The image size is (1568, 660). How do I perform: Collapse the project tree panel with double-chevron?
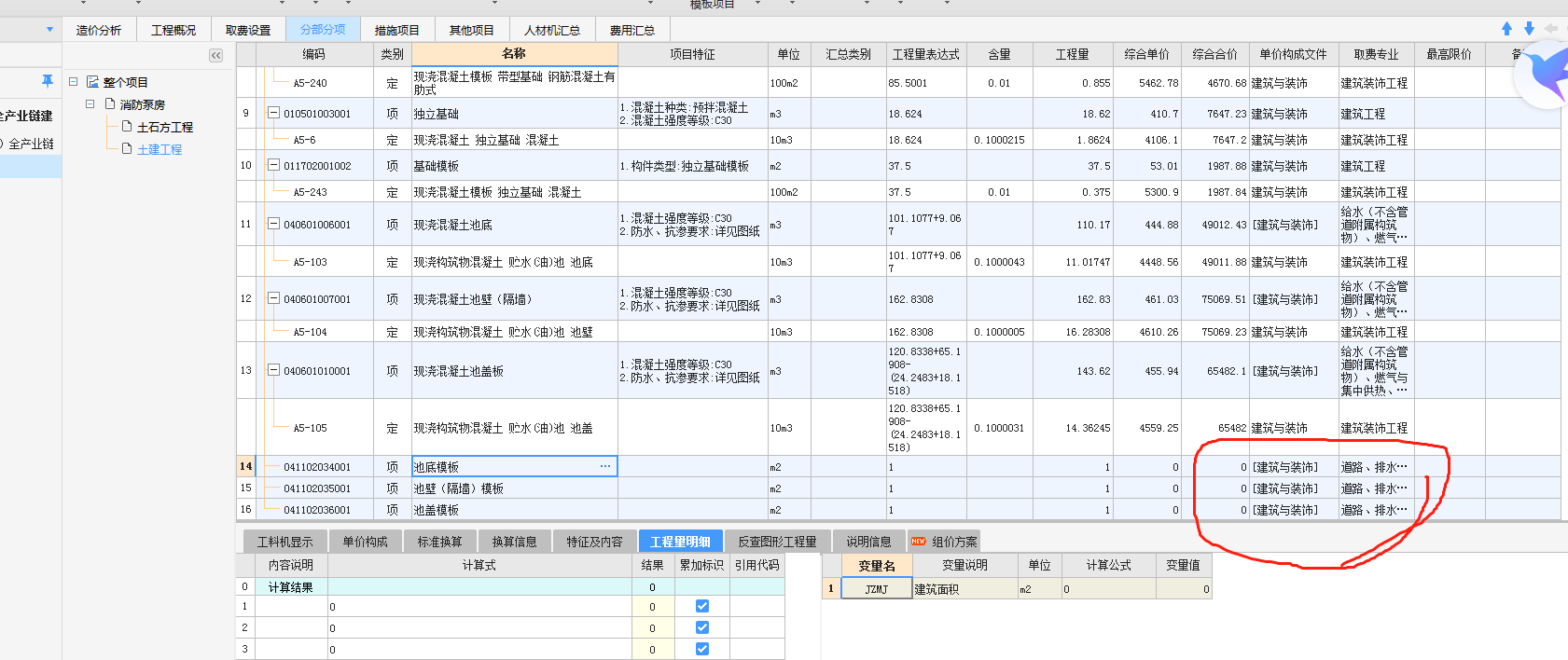[215, 55]
